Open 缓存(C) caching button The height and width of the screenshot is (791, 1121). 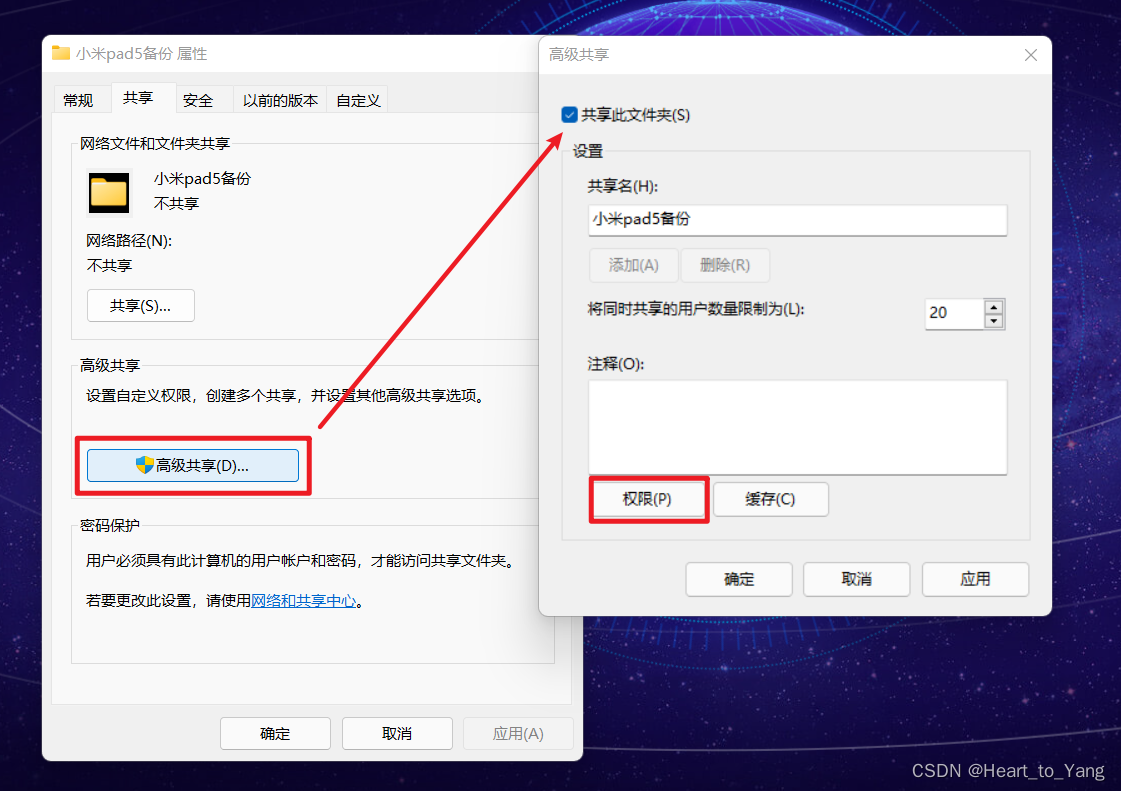click(771, 499)
